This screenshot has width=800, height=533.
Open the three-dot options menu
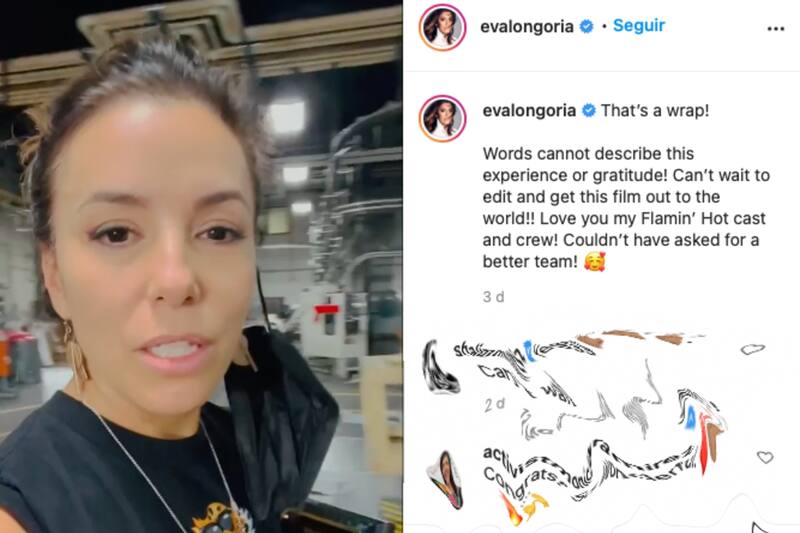point(776,29)
